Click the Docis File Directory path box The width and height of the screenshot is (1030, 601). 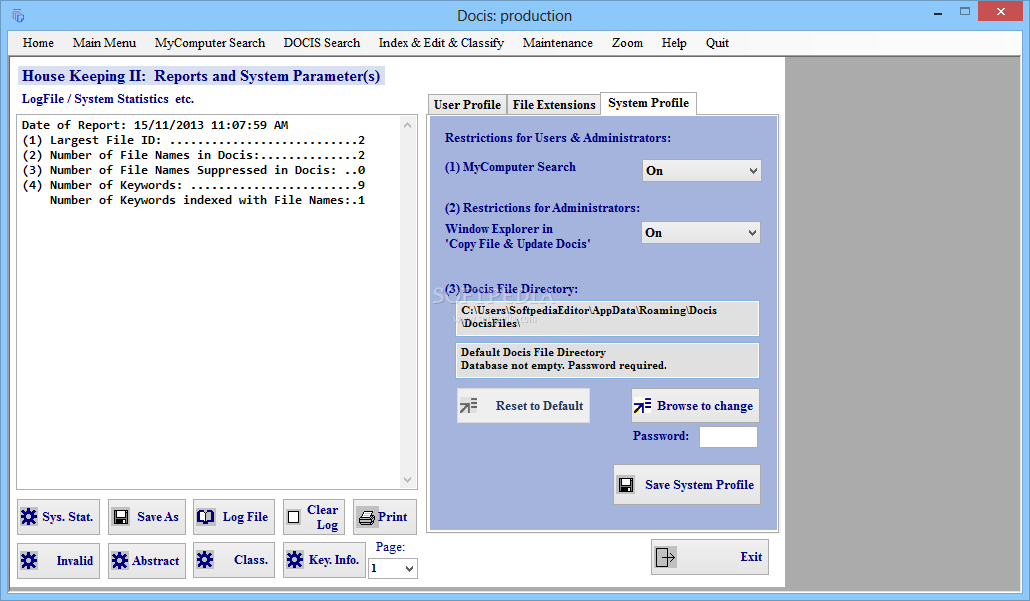point(607,318)
